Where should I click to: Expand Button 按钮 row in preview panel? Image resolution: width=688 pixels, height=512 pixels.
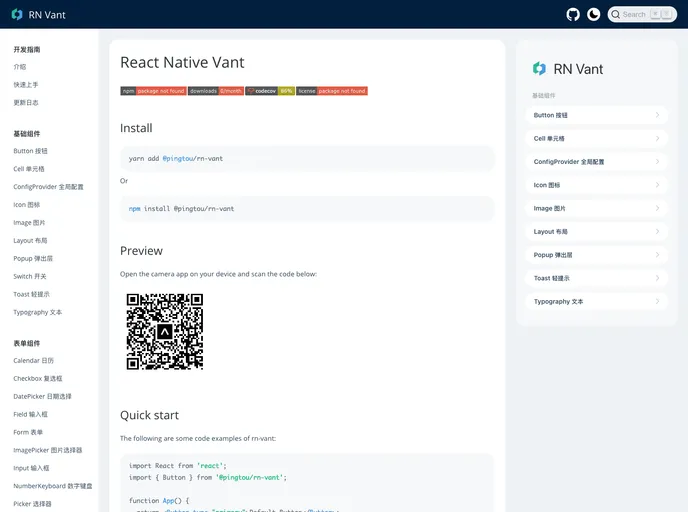596,115
